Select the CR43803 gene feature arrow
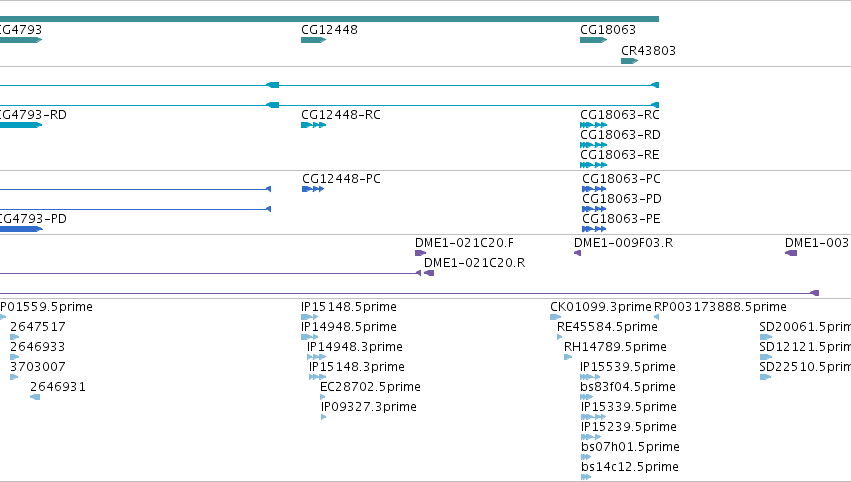851x482 pixels. pyautogui.click(x=629, y=61)
